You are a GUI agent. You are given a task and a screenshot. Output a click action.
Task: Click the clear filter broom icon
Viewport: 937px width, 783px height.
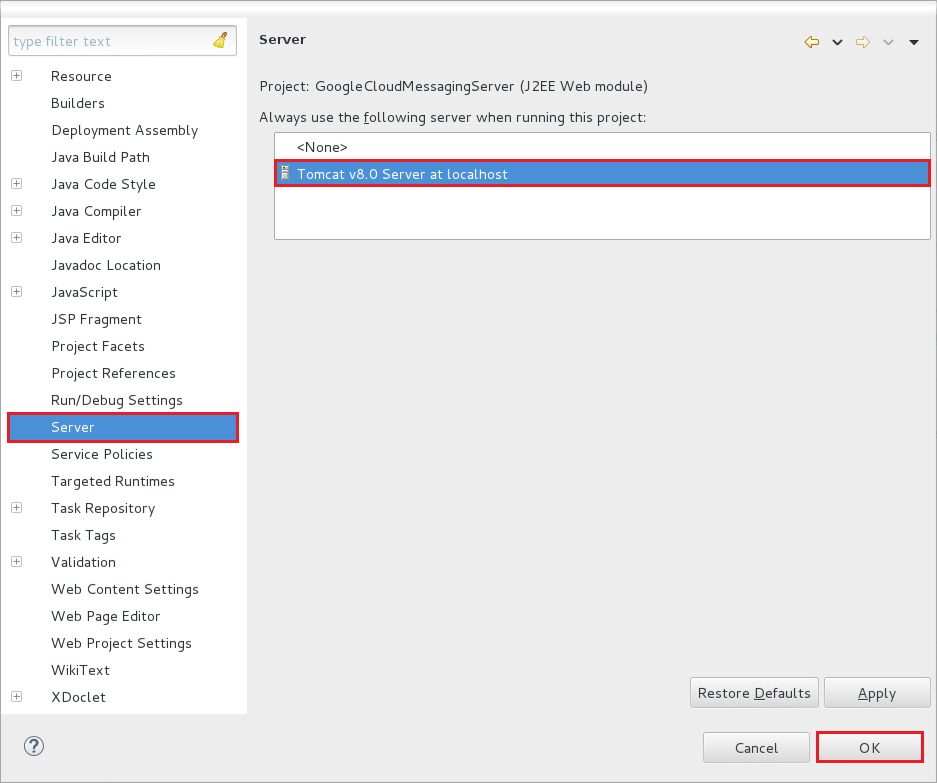[221, 41]
